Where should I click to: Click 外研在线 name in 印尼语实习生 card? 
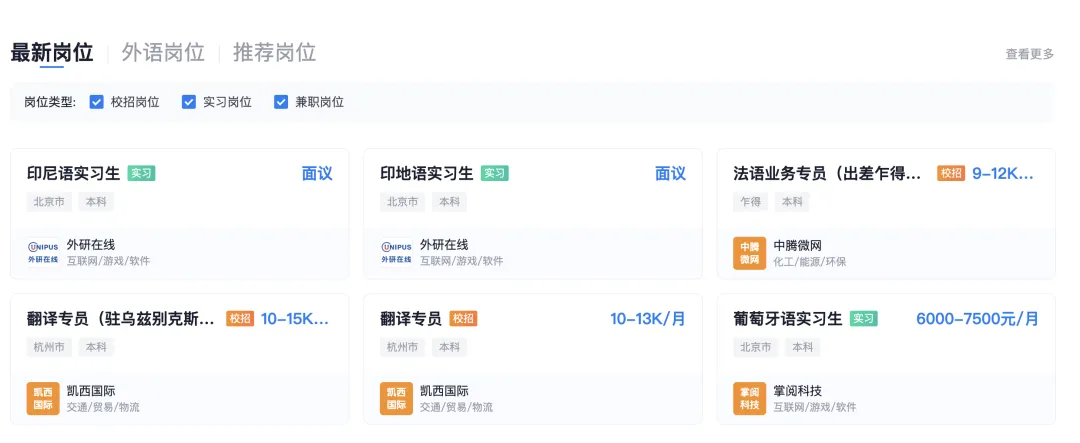(91, 245)
